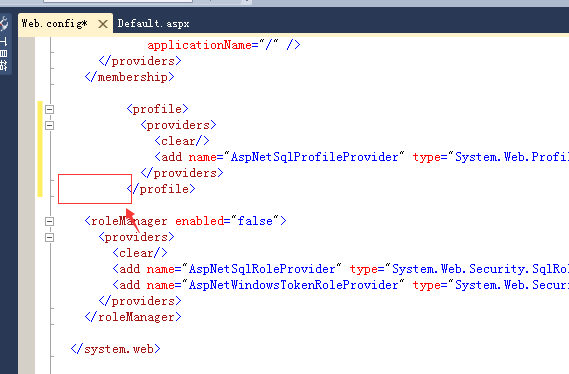
Task: Click System.Web.Profil type value
Action: click(512, 157)
